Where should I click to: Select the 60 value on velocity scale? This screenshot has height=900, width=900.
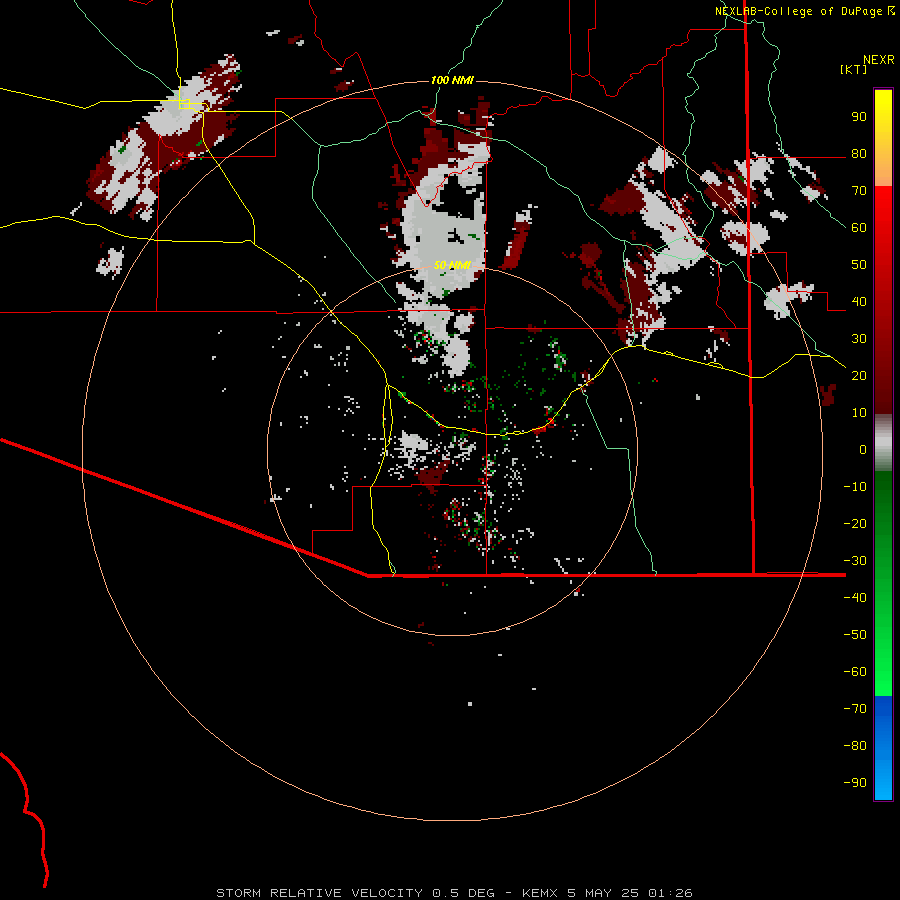click(x=859, y=228)
